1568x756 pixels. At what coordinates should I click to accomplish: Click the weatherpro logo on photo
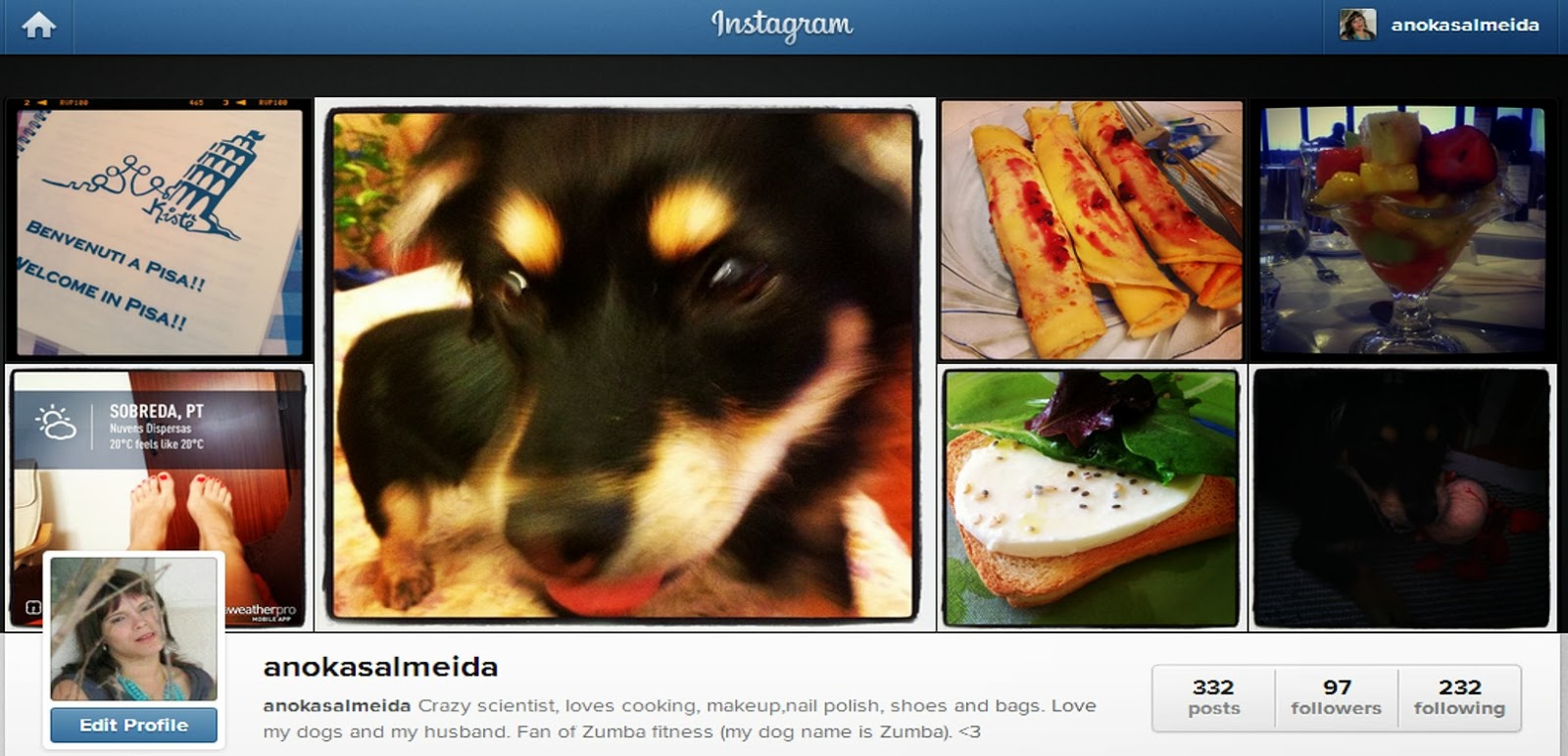click(261, 611)
